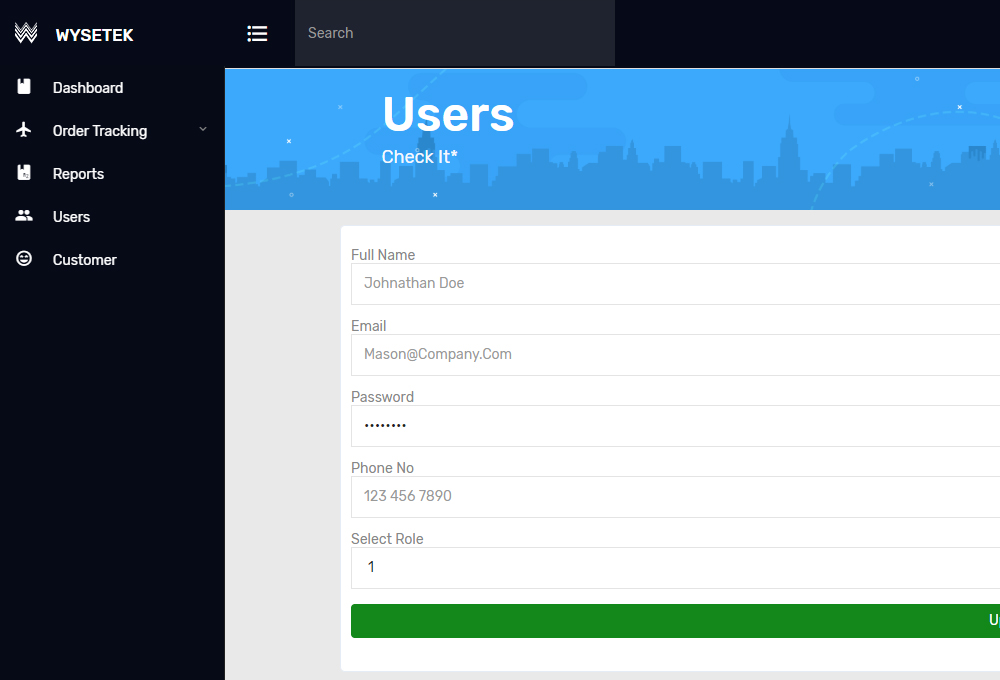Viewport: 1000px width, 680px height.
Task: Click the green update button
Action: point(675,621)
